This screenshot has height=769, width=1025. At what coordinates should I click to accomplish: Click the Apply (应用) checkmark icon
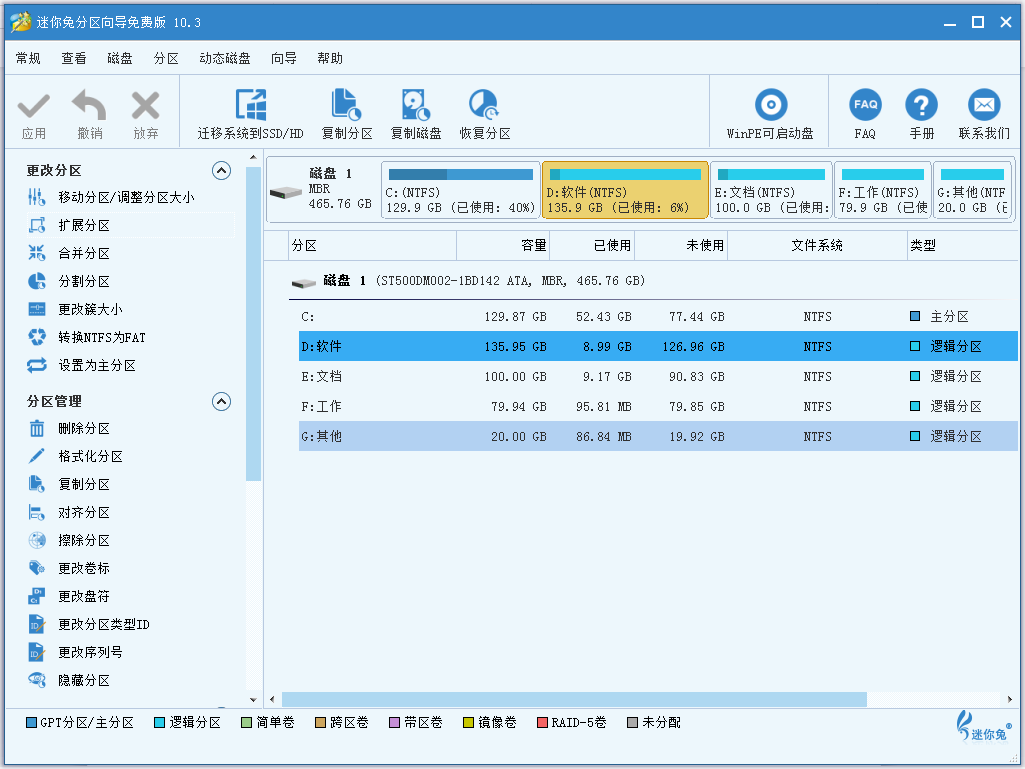[33, 106]
